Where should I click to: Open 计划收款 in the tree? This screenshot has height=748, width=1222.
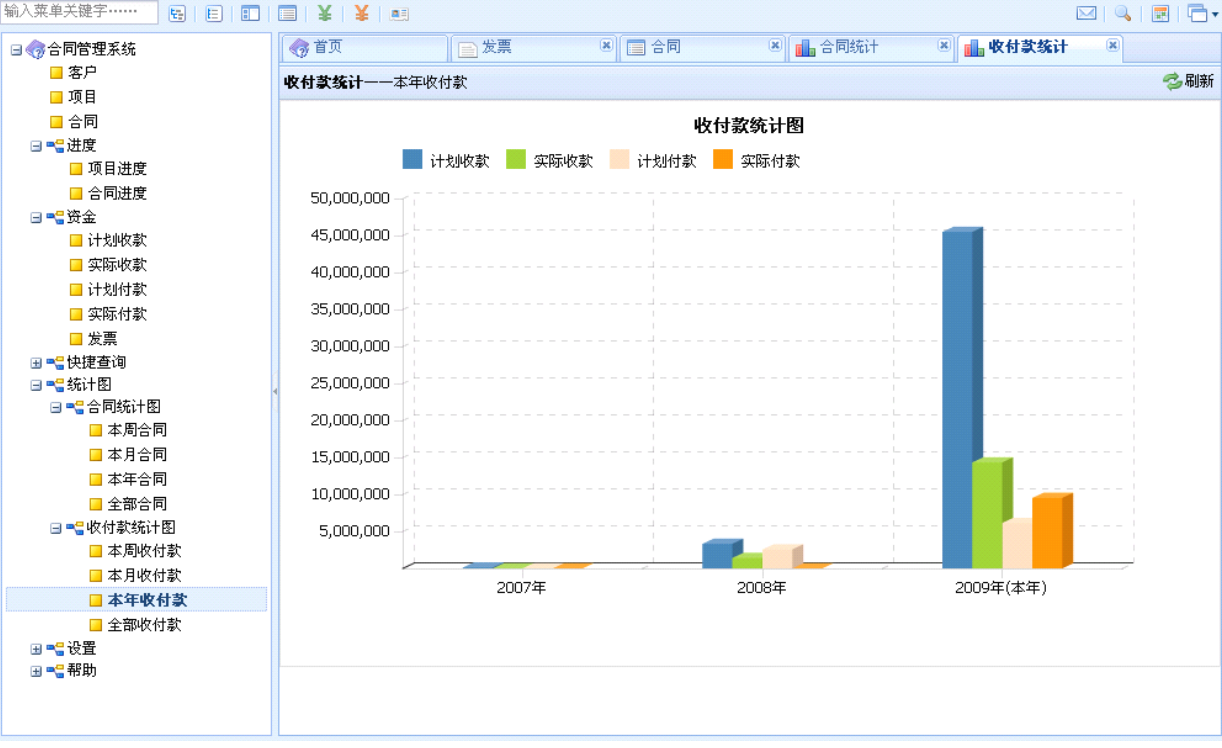point(117,240)
